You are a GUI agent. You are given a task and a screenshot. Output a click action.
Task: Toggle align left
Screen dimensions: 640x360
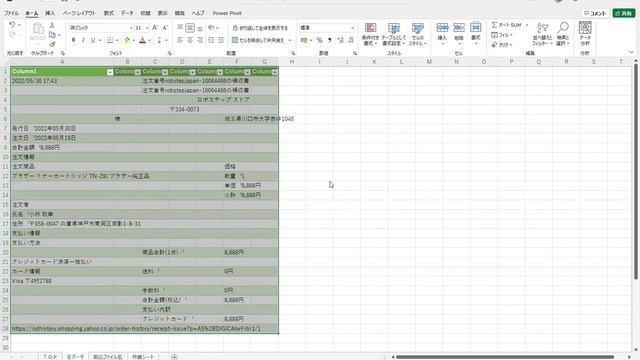180,40
